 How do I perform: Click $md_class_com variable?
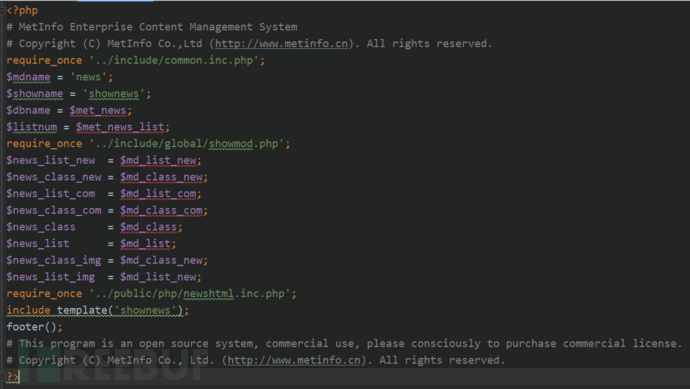[161, 210]
